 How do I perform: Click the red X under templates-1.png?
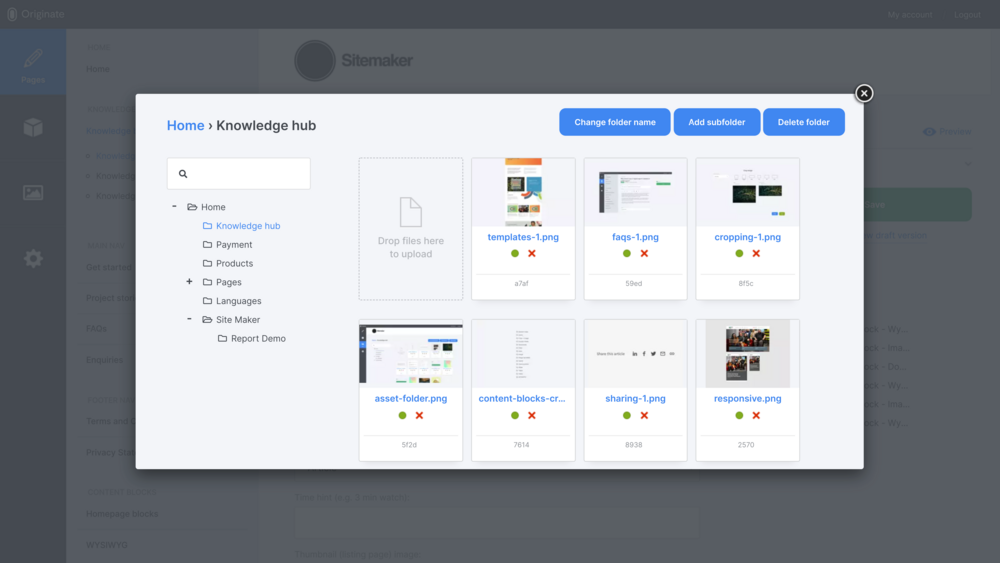click(532, 254)
